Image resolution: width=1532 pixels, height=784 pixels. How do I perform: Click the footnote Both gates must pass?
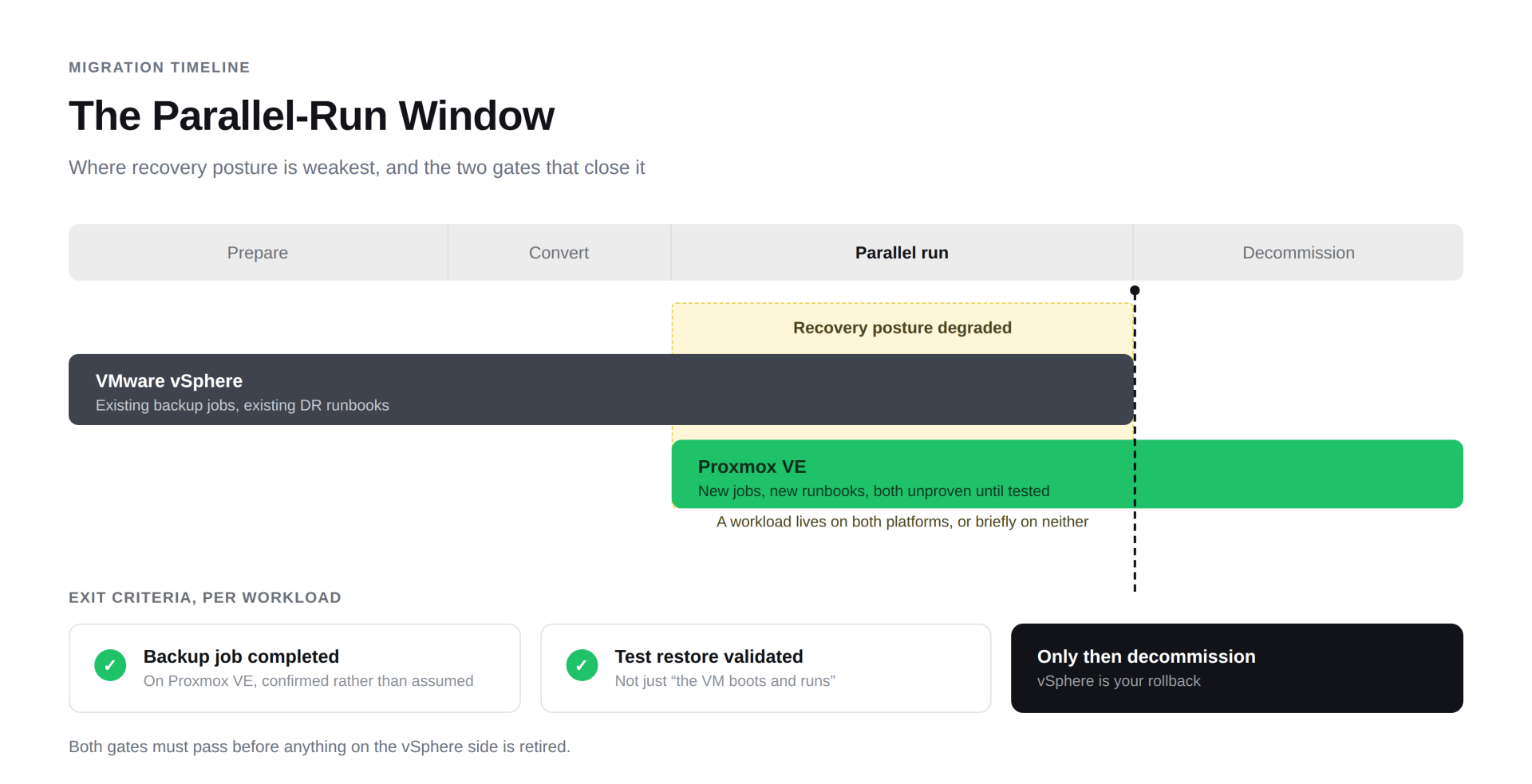click(319, 747)
